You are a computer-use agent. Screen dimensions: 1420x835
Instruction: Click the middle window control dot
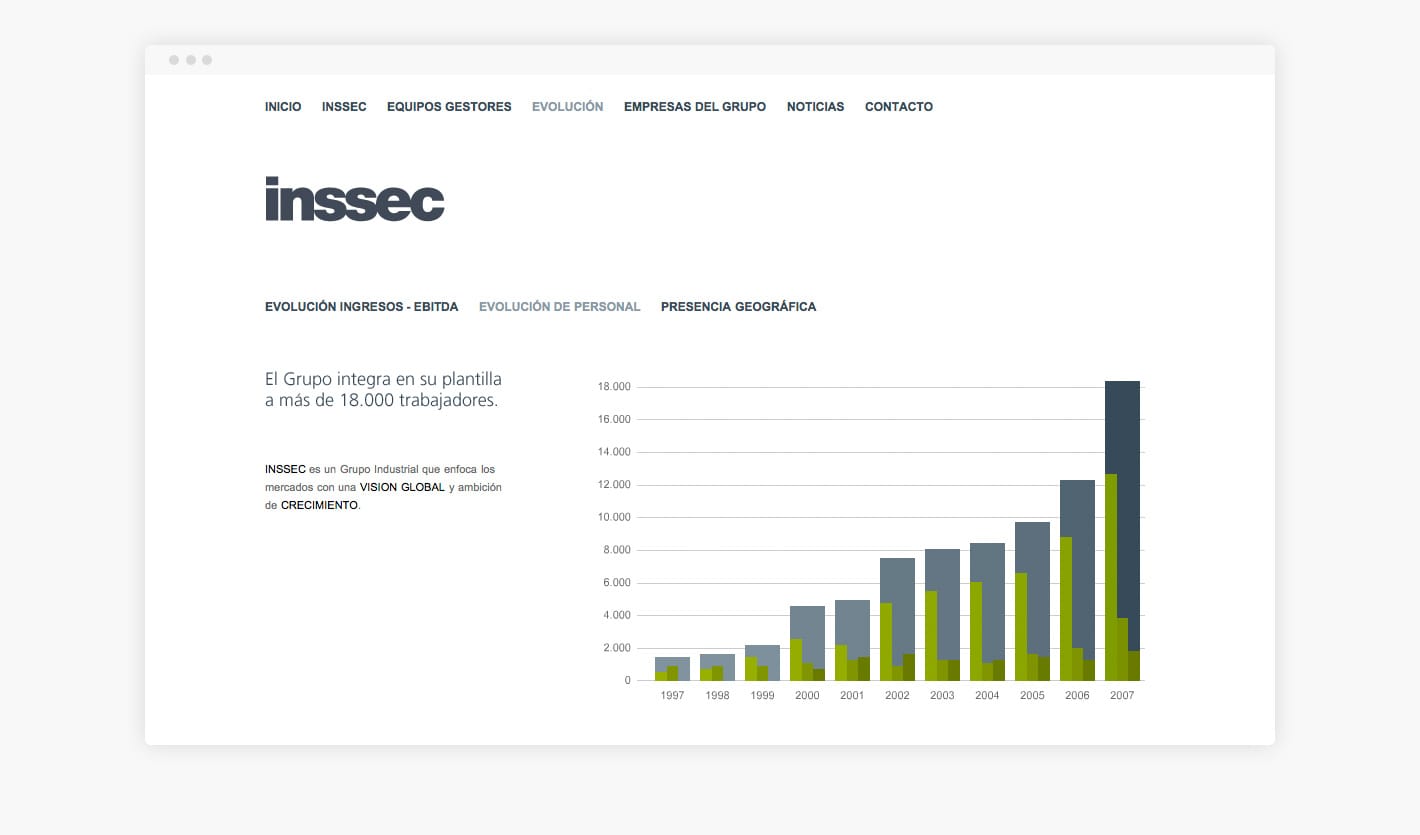pos(191,60)
